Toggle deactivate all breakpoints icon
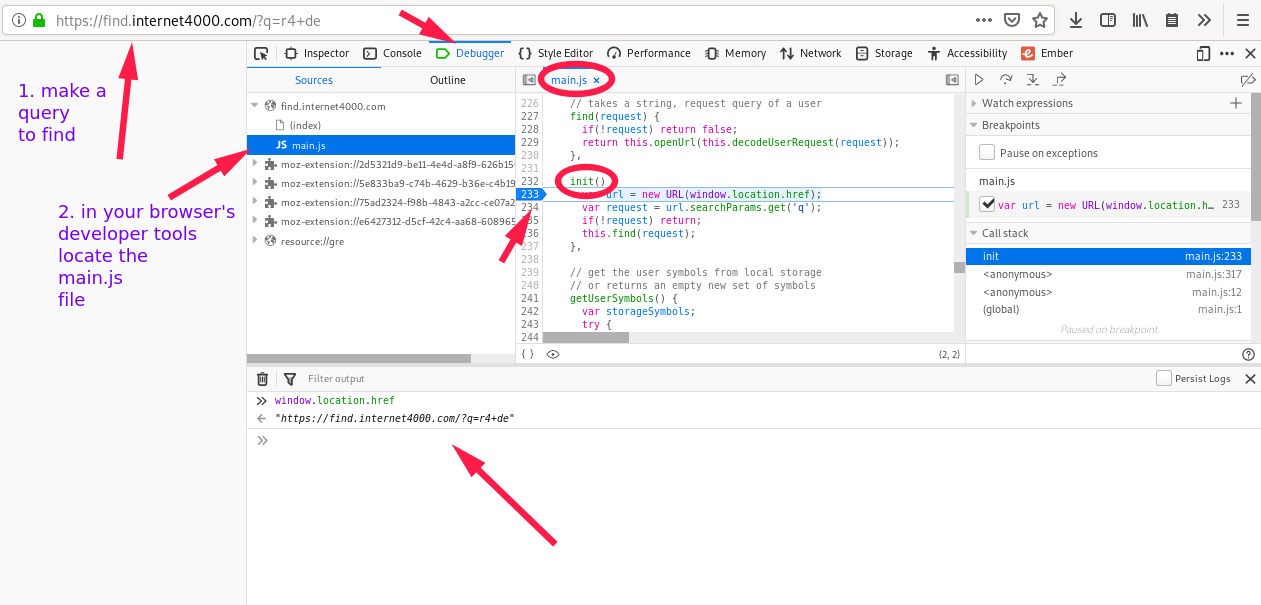 point(1247,80)
